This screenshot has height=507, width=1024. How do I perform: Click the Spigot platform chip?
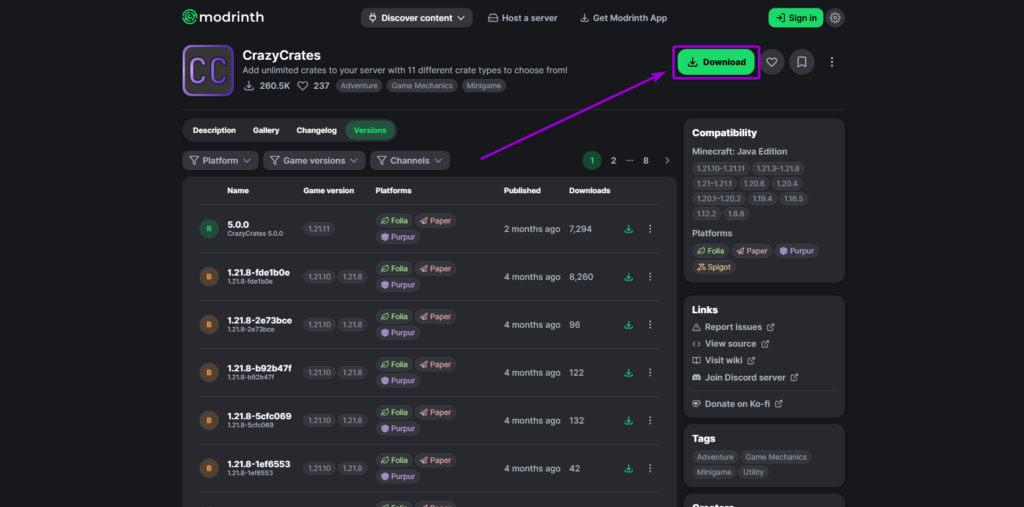click(x=713, y=267)
